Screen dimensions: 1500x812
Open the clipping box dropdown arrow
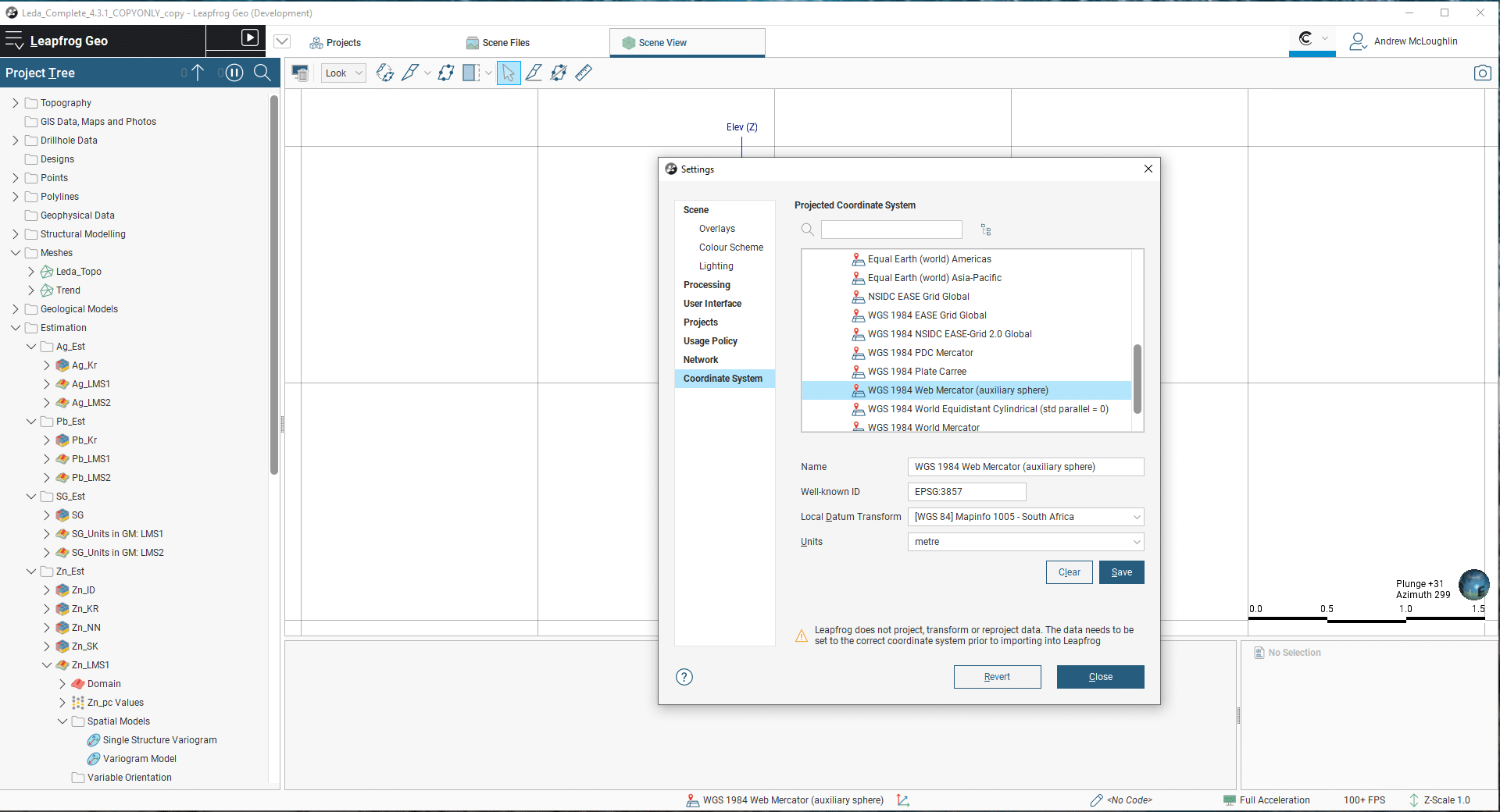[x=488, y=73]
